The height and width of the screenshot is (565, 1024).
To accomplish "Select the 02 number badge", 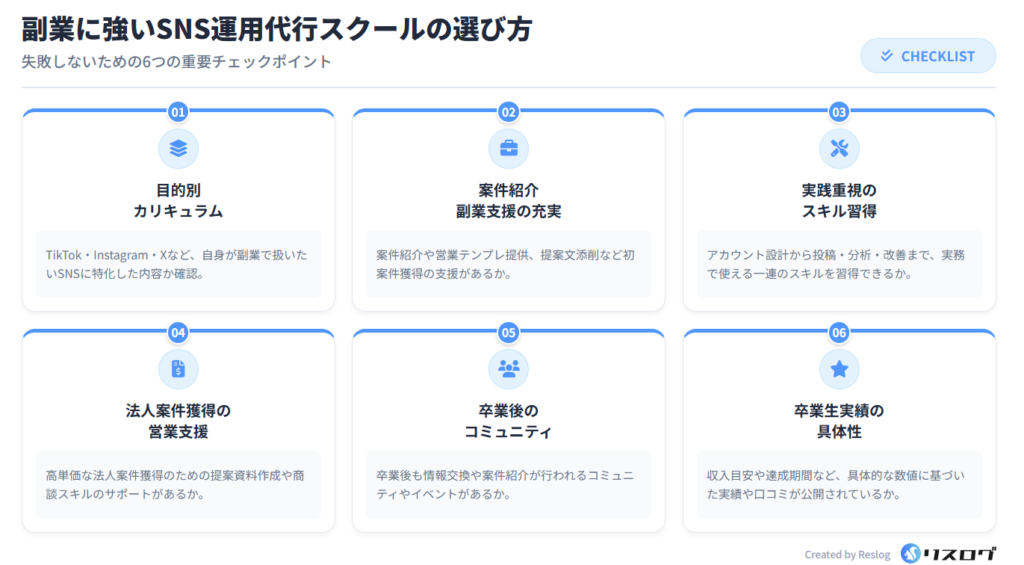I will click(x=508, y=112).
